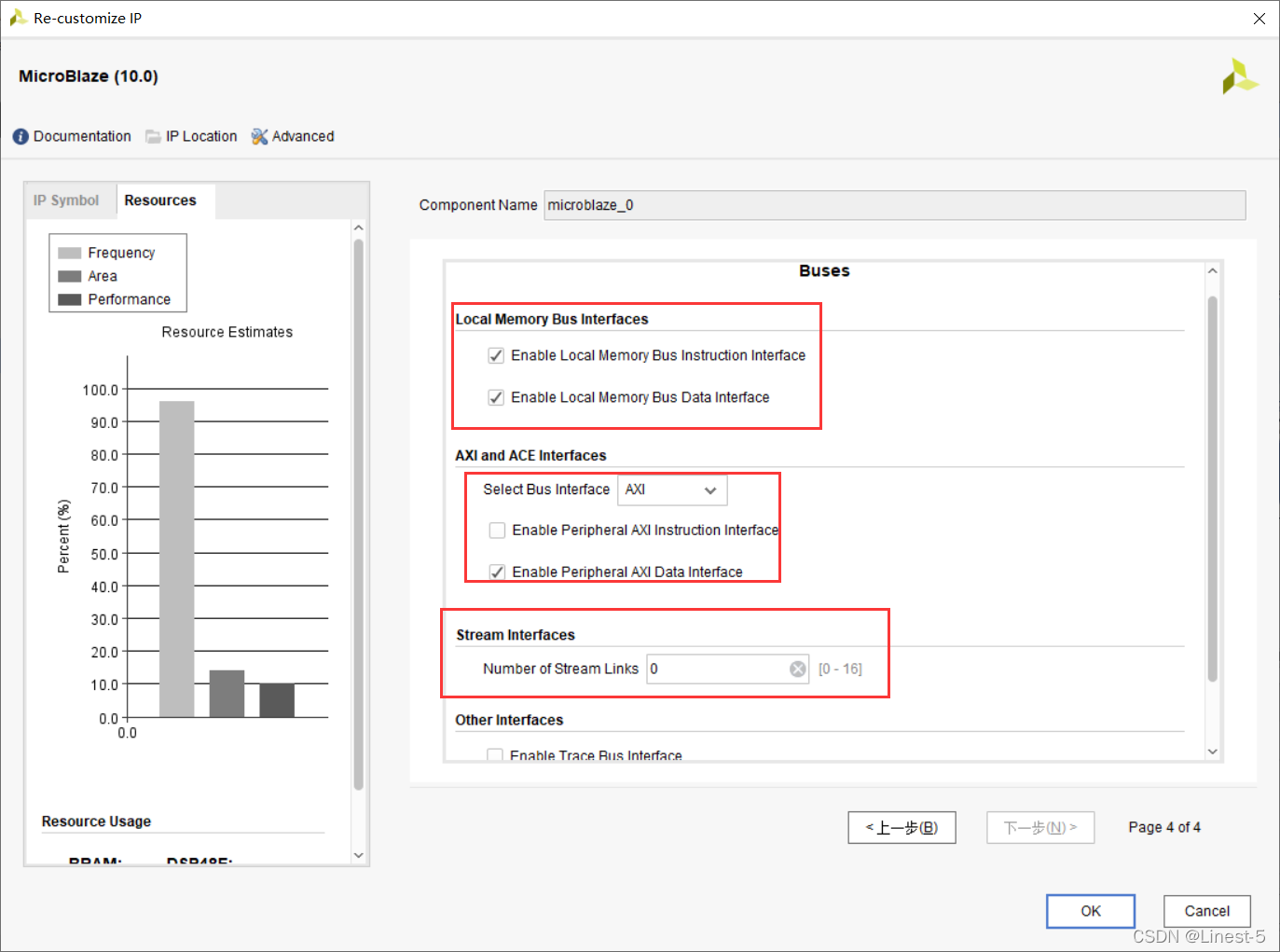This screenshot has width=1280, height=952.
Task: Click the 'MicroBlaze (10.0)' title text
Action: pos(89,76)
